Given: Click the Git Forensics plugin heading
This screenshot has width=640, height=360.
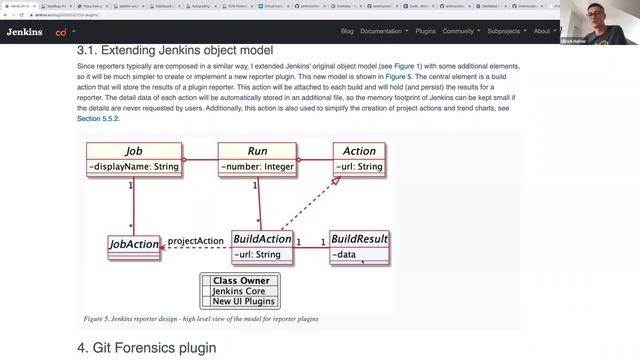Looking at the screenshot, I should pos(147,348).
